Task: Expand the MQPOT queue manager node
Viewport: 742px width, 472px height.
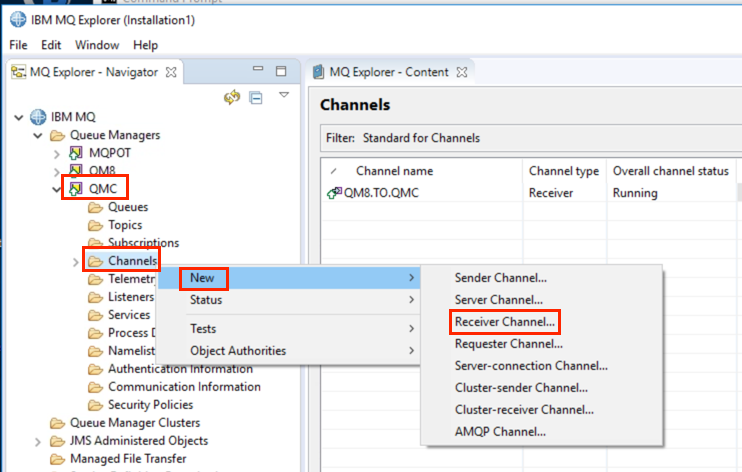Action: click(x=57, y=154)
